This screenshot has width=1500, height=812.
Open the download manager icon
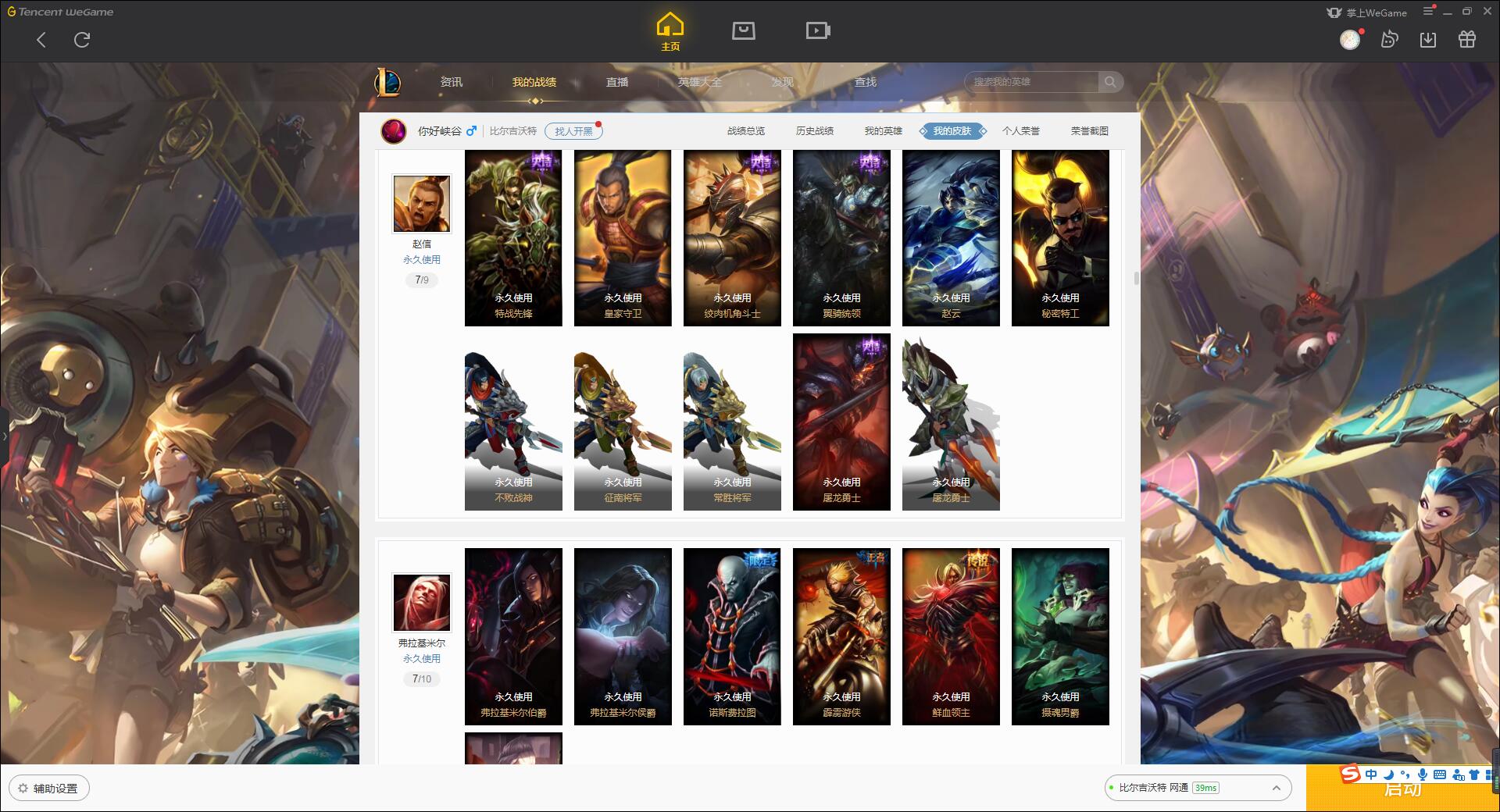coord(1428,39)
